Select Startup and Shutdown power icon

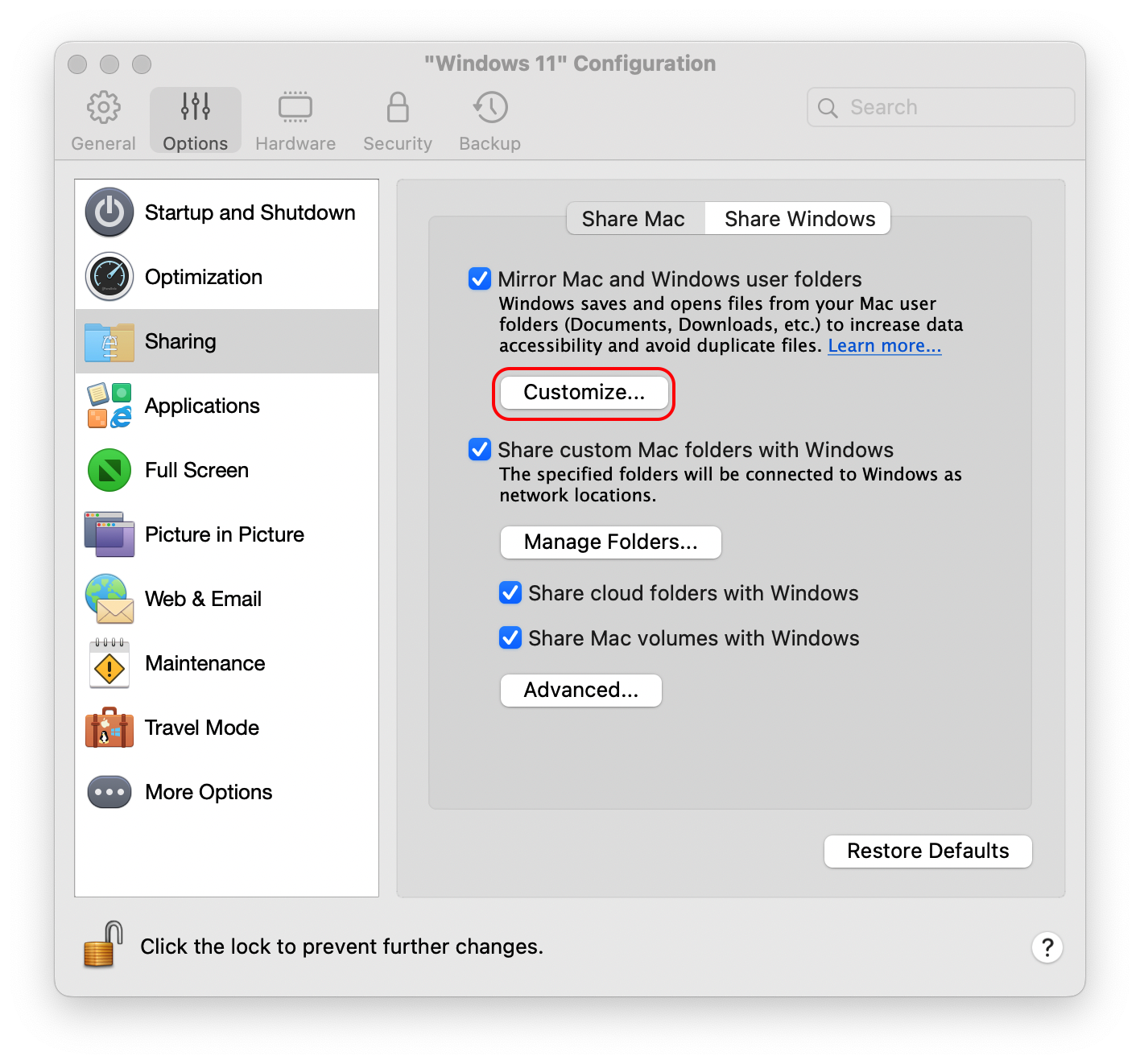click(x=109, y=212)
